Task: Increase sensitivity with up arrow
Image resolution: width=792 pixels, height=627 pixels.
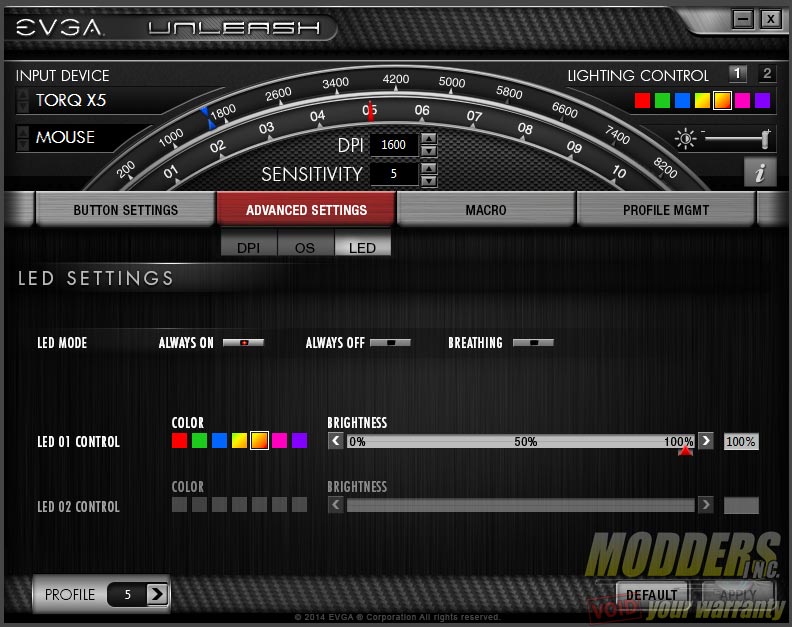Action: 429,168
